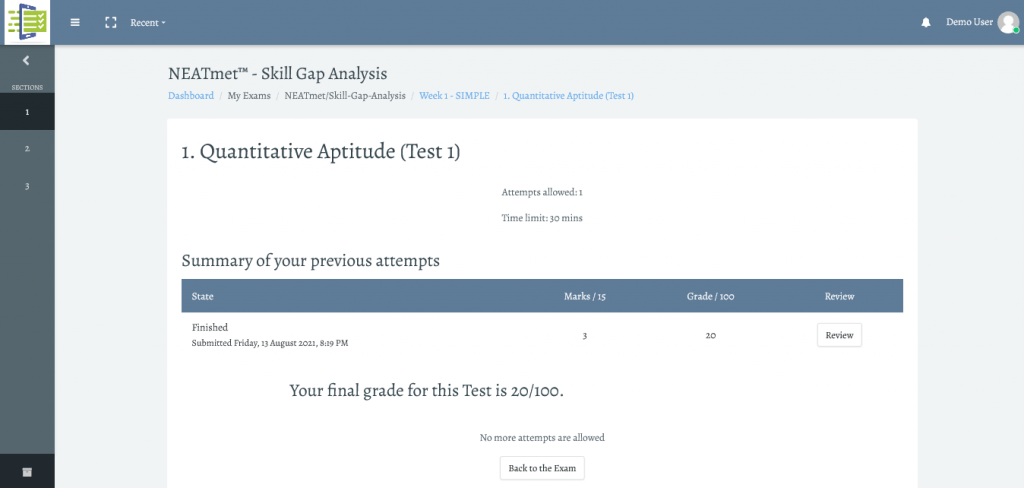Click the Demo User avatar
The image size is (1024, 488).
(x=1008, y=22)
